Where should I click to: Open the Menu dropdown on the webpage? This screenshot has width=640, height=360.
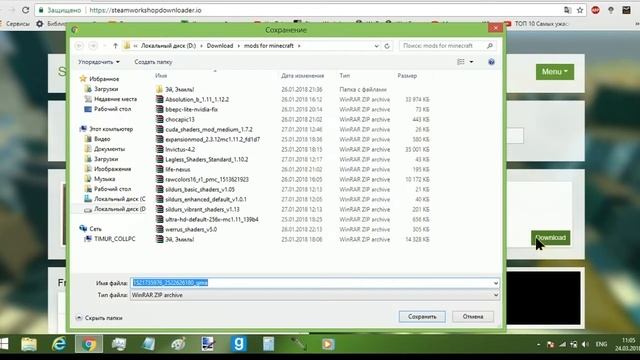point(555,72)
